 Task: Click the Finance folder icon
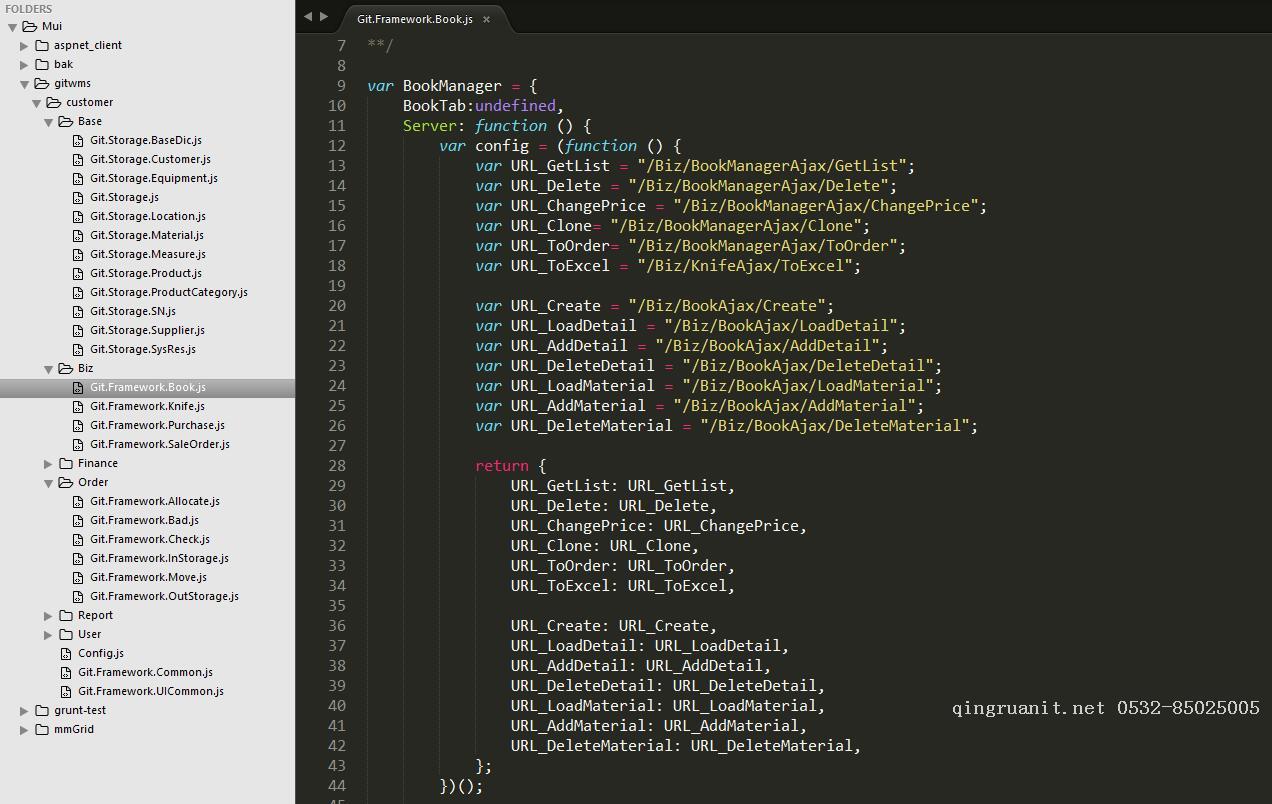66,463
